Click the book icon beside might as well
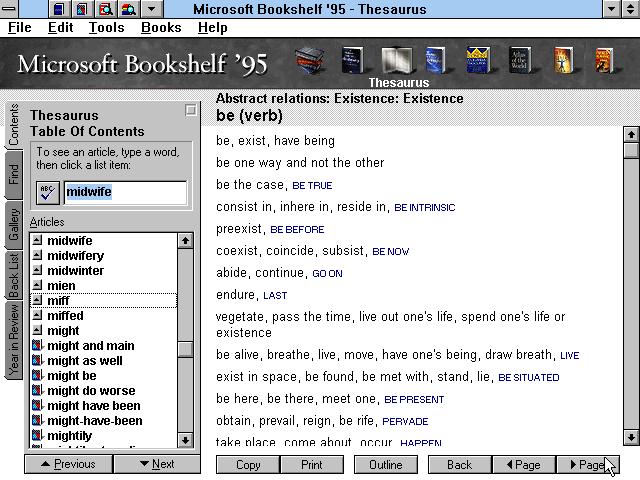The image size is (640, 480). [37, 360]
